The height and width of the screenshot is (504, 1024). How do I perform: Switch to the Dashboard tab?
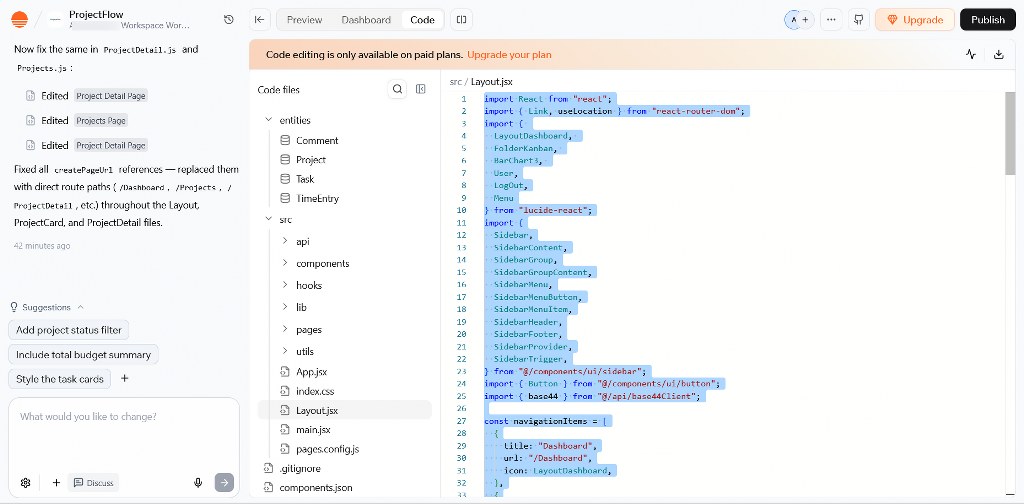pyautogui.click(x=366, y=20)
